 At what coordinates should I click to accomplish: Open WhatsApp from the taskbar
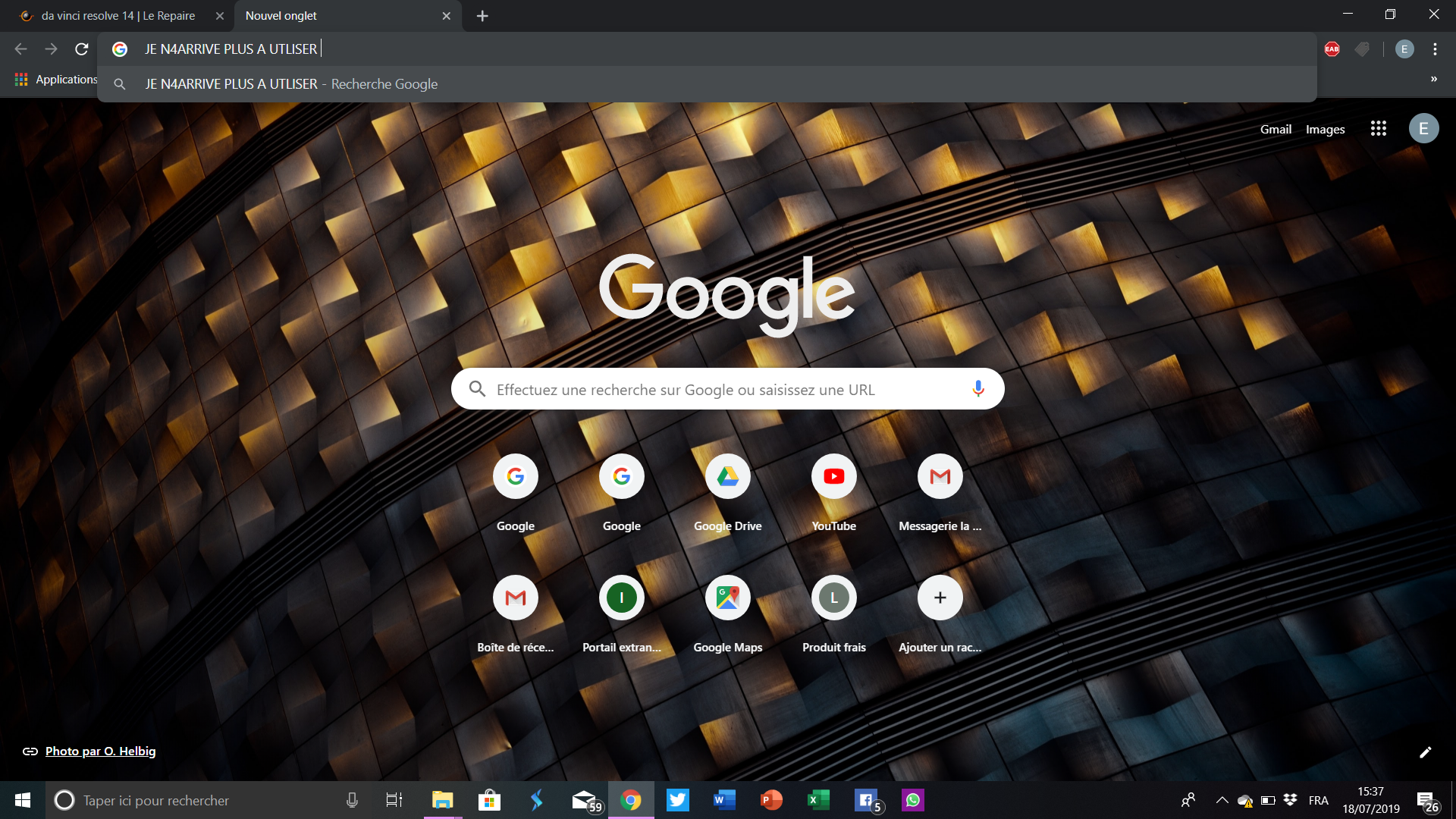pos(913,800)
